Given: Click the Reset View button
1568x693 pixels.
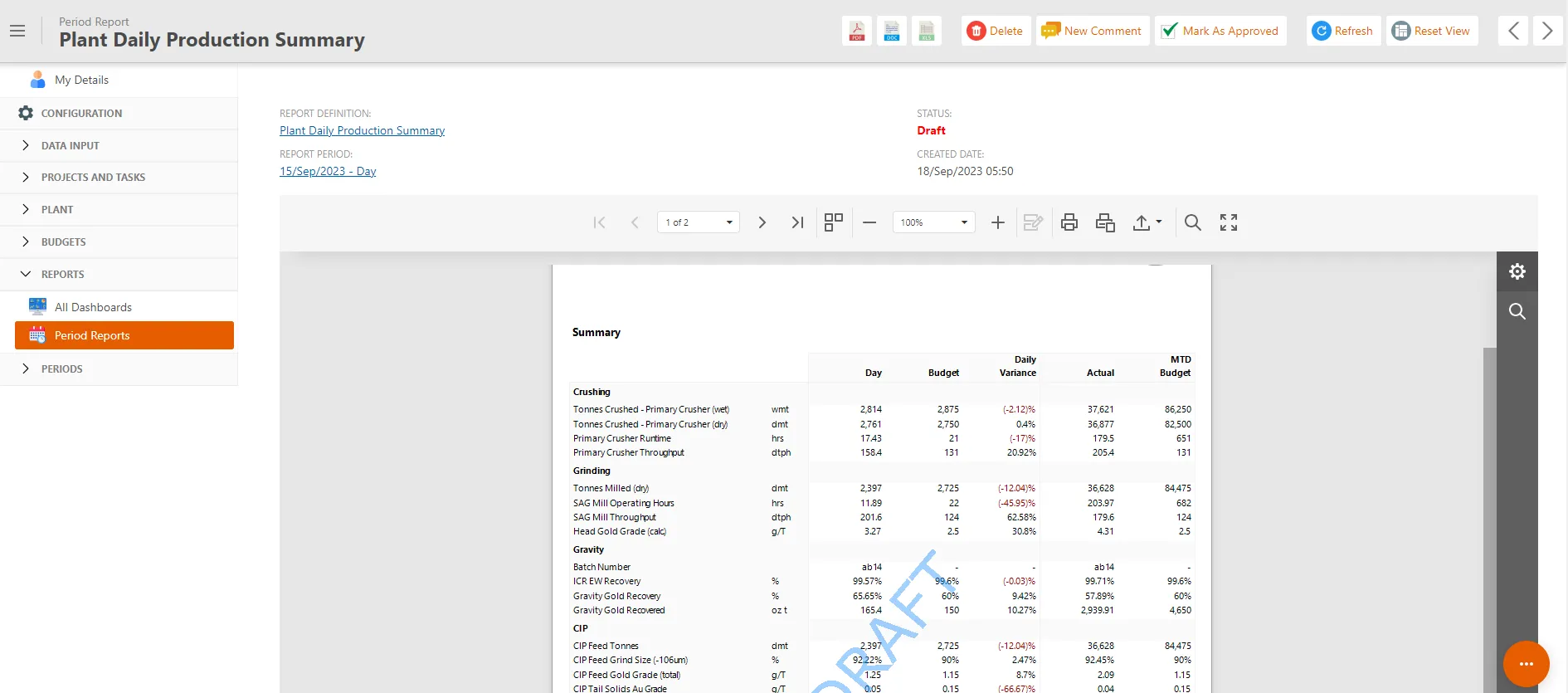Looking at the screenshot, I should (1432, 31).
